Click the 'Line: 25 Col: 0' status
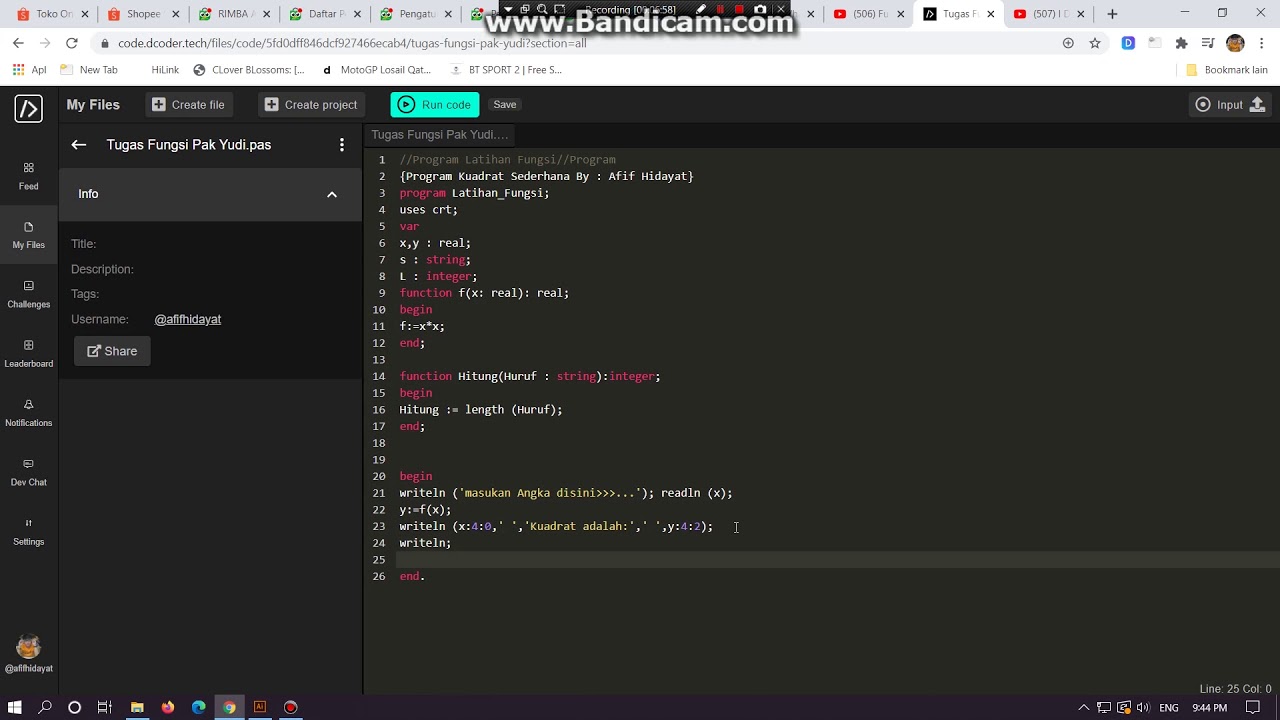This screenshot has width=1280, height=720. tap(1235, 689)
